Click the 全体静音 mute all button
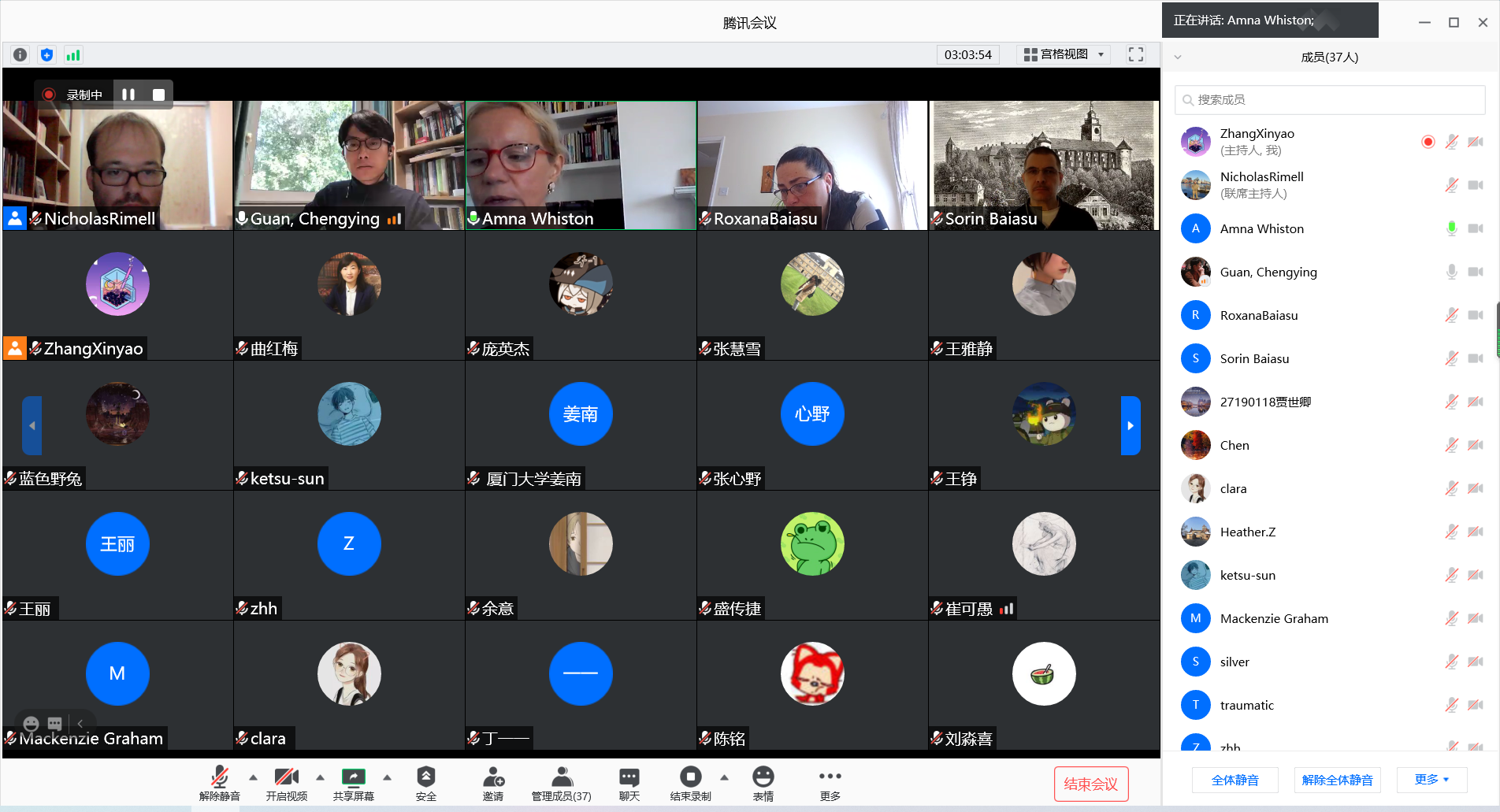Image resolution: width=1500 pixels, height=812 pixels. [x=1235, y=780]
